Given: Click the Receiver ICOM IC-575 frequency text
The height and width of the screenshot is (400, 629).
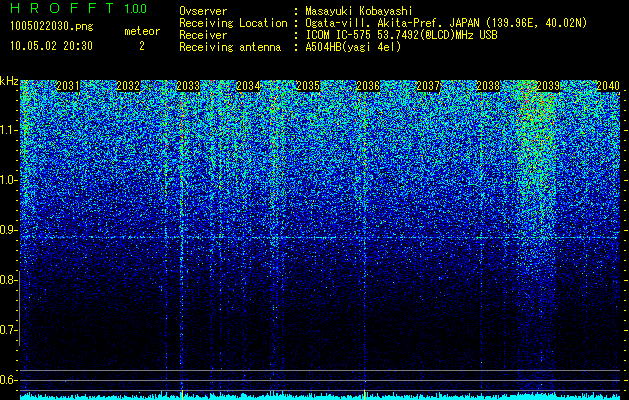Looking at the screenshot, I should [402, 35].
